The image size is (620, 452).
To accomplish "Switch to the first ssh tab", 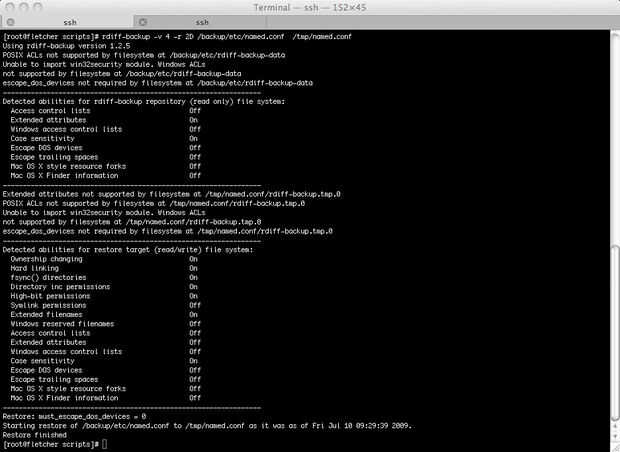I will pos(70,22).
